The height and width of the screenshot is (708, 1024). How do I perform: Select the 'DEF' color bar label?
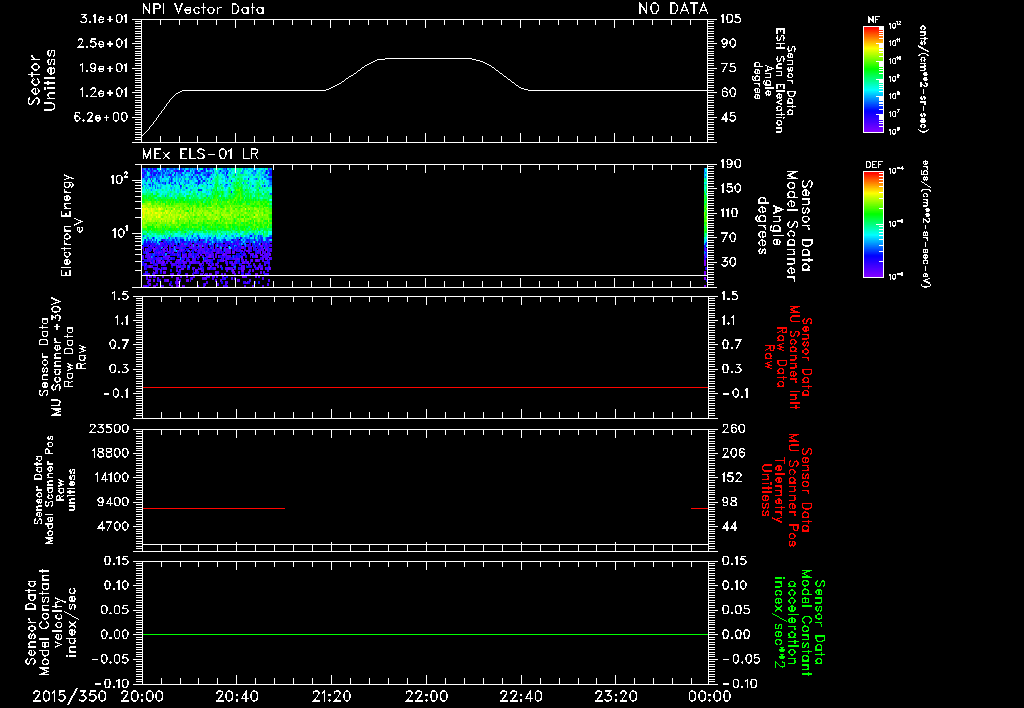pyautogui.click(x=873, y=165)
